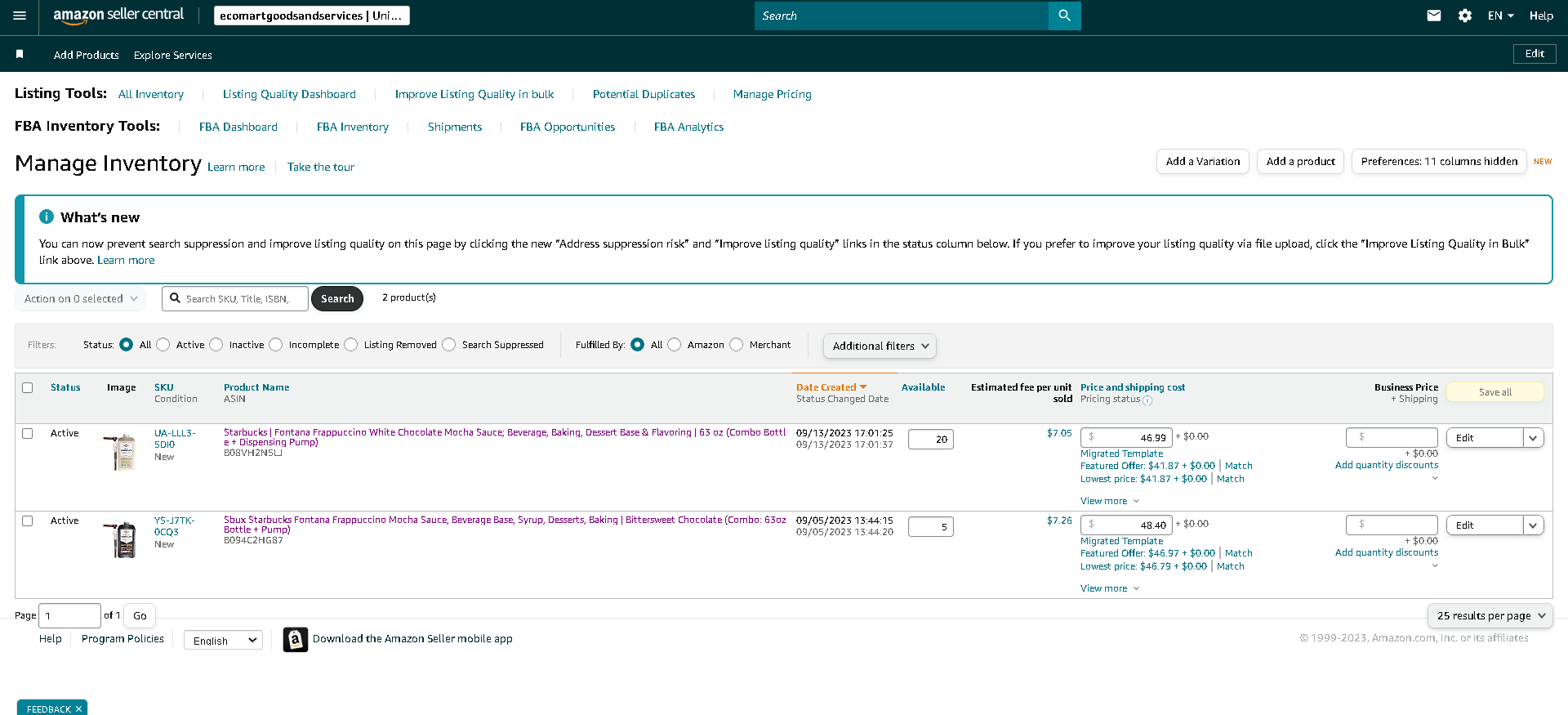Image resolution: width=1568 pixels, height=715 pixels.
Task: Click the Save all button
Action: pyautogui.click(x=1495, y=392)
